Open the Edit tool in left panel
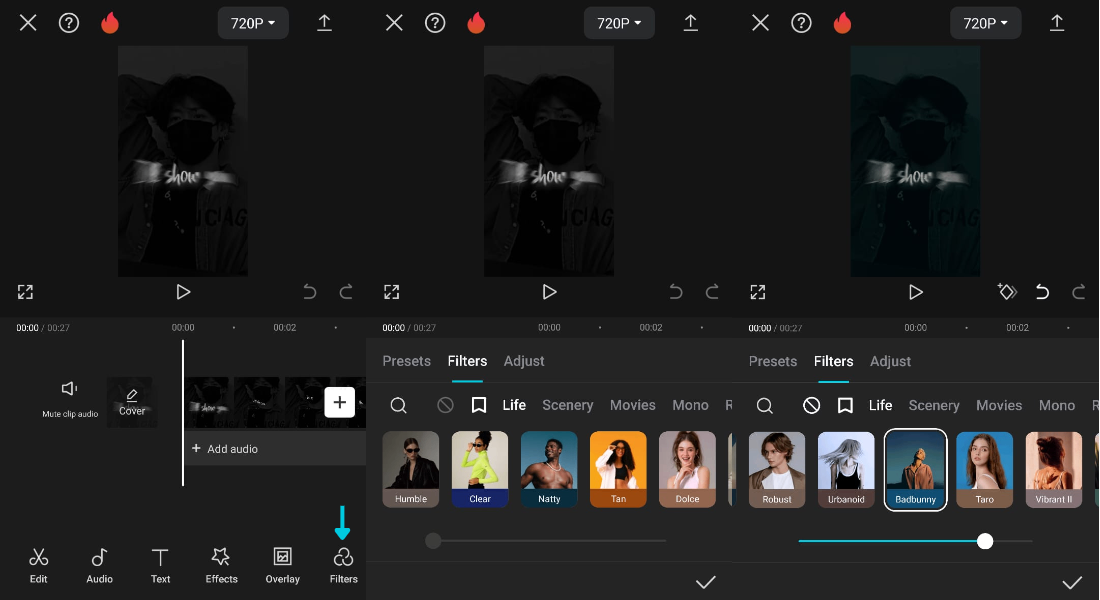The height and width of the screenshot is (600, 1100). (x=39, y=566)
